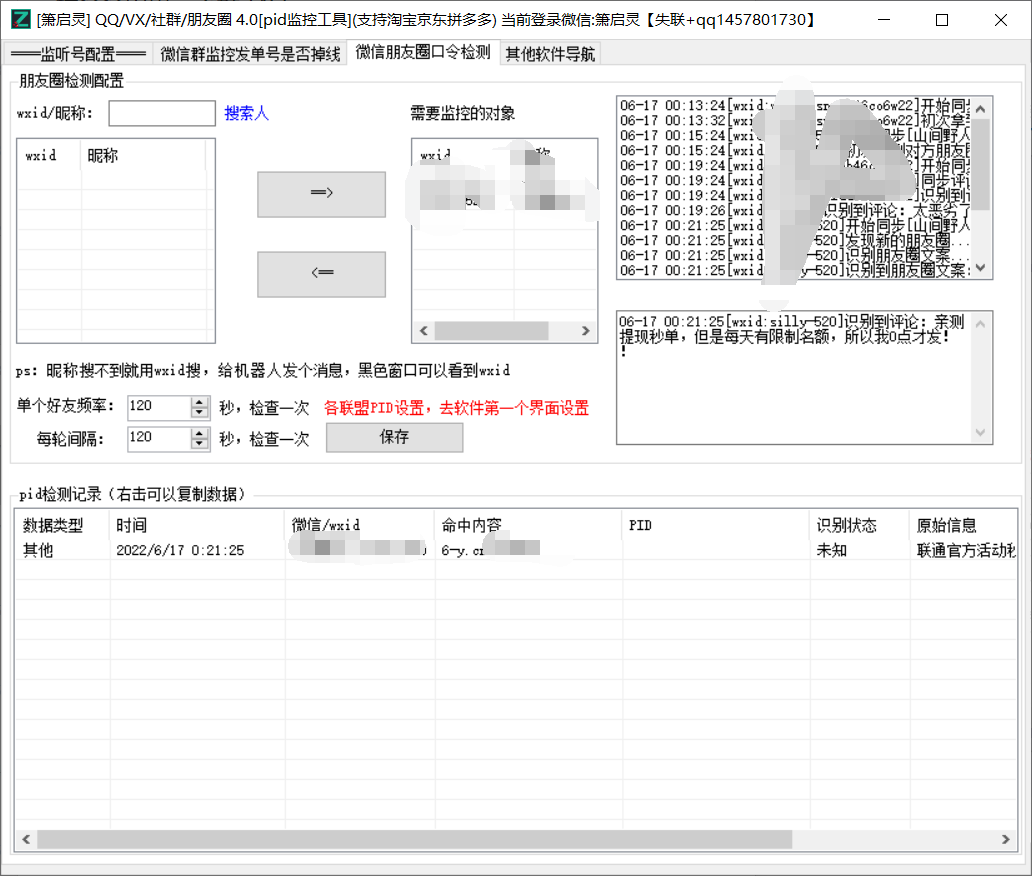Click right arrow of monitored list scrollbar
This screenshot has height=876, width=1032.
586,330
